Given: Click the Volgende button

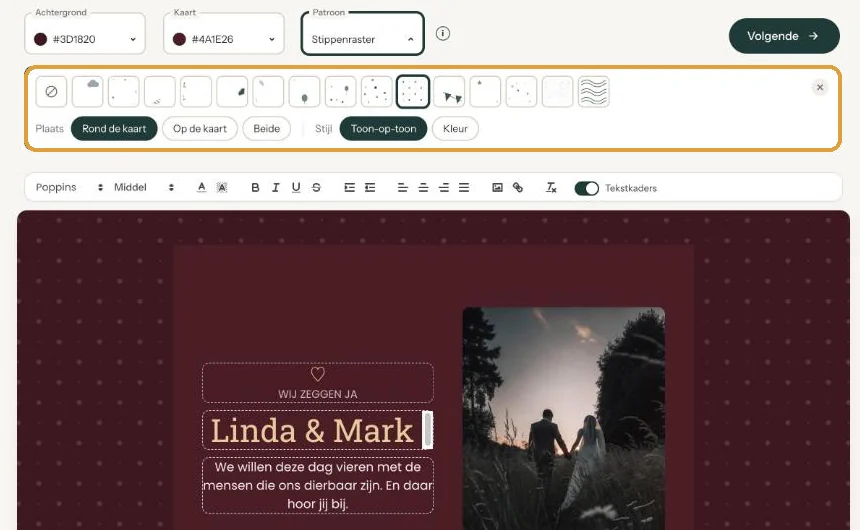Looking at the screenshot, I should click(784, 36).
